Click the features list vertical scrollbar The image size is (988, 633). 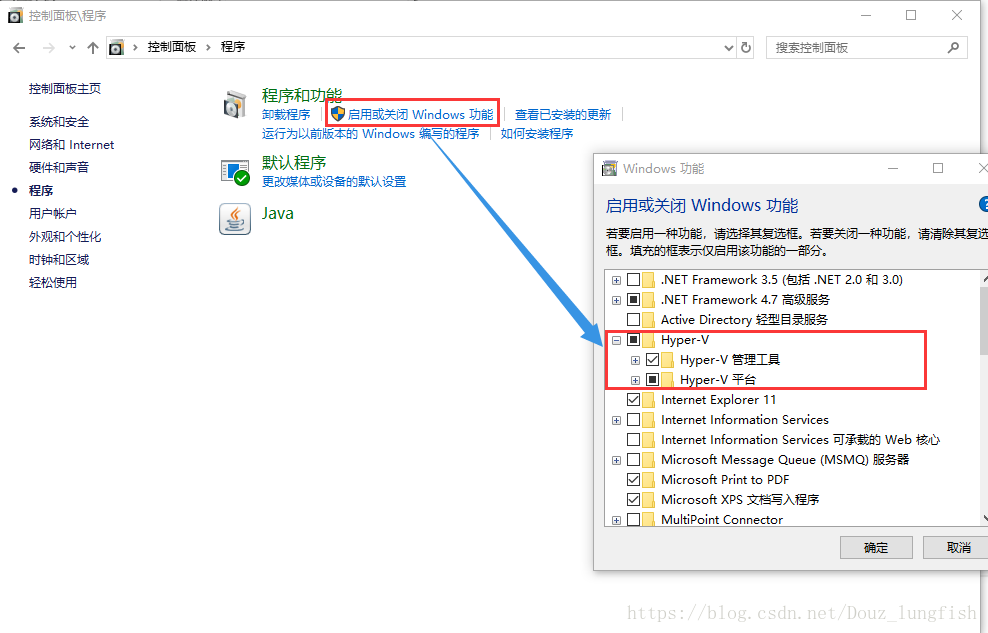pyautogui.click(x=984, y=398)
